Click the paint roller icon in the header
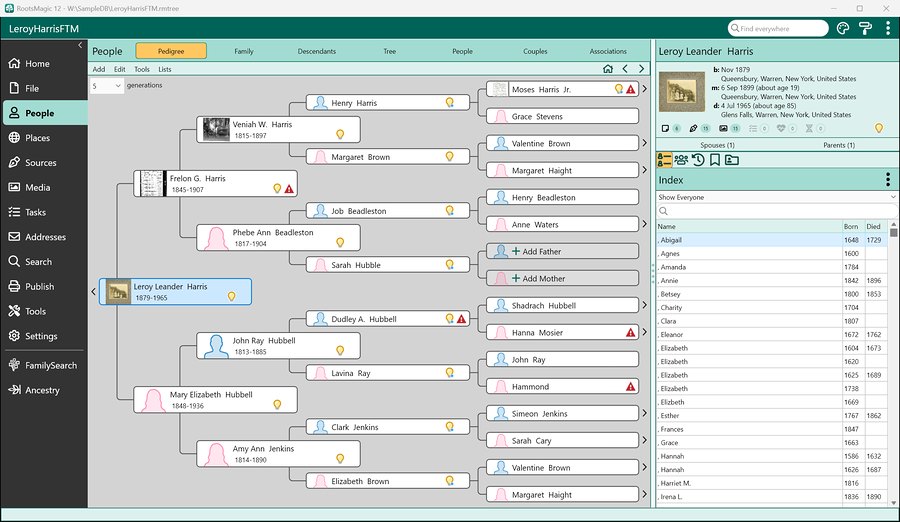900x522 pixels. click(x=865, y=28)
